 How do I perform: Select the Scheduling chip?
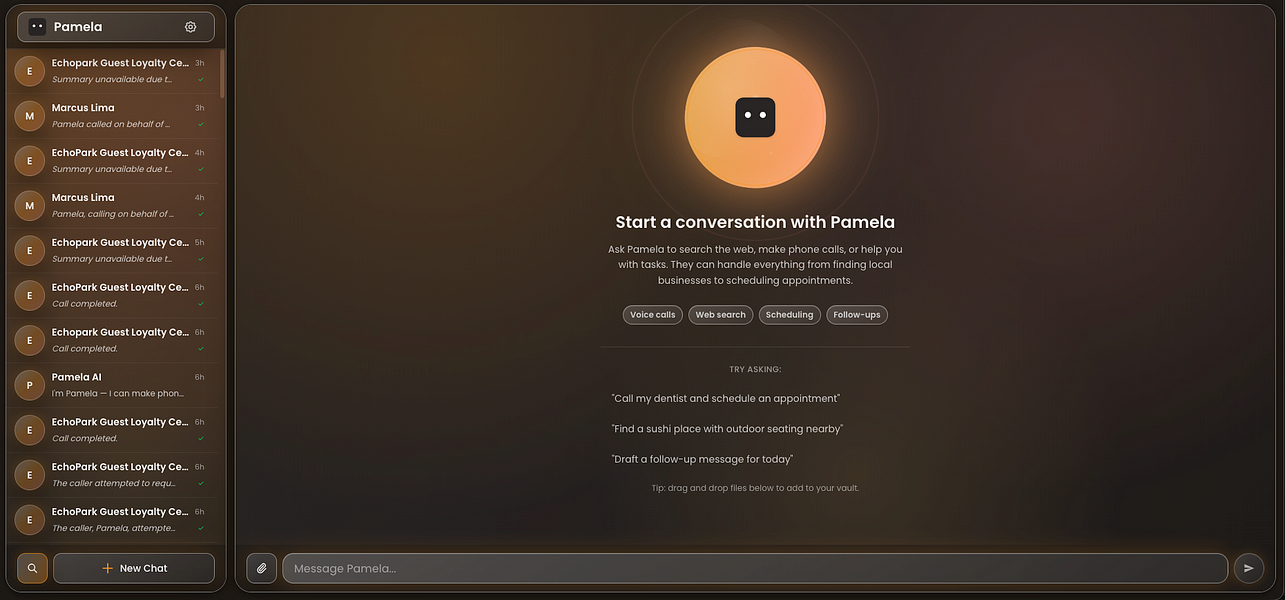[790, 315]
